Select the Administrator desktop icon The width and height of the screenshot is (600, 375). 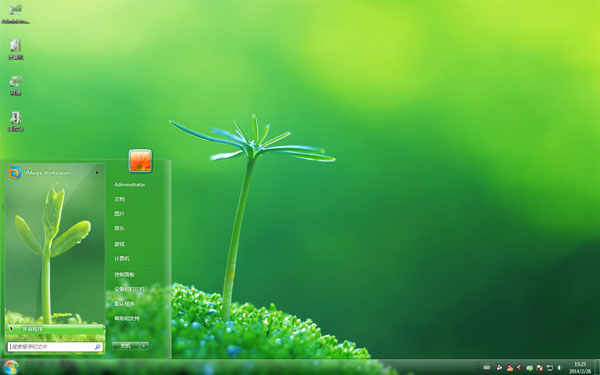tap(15, 14)
